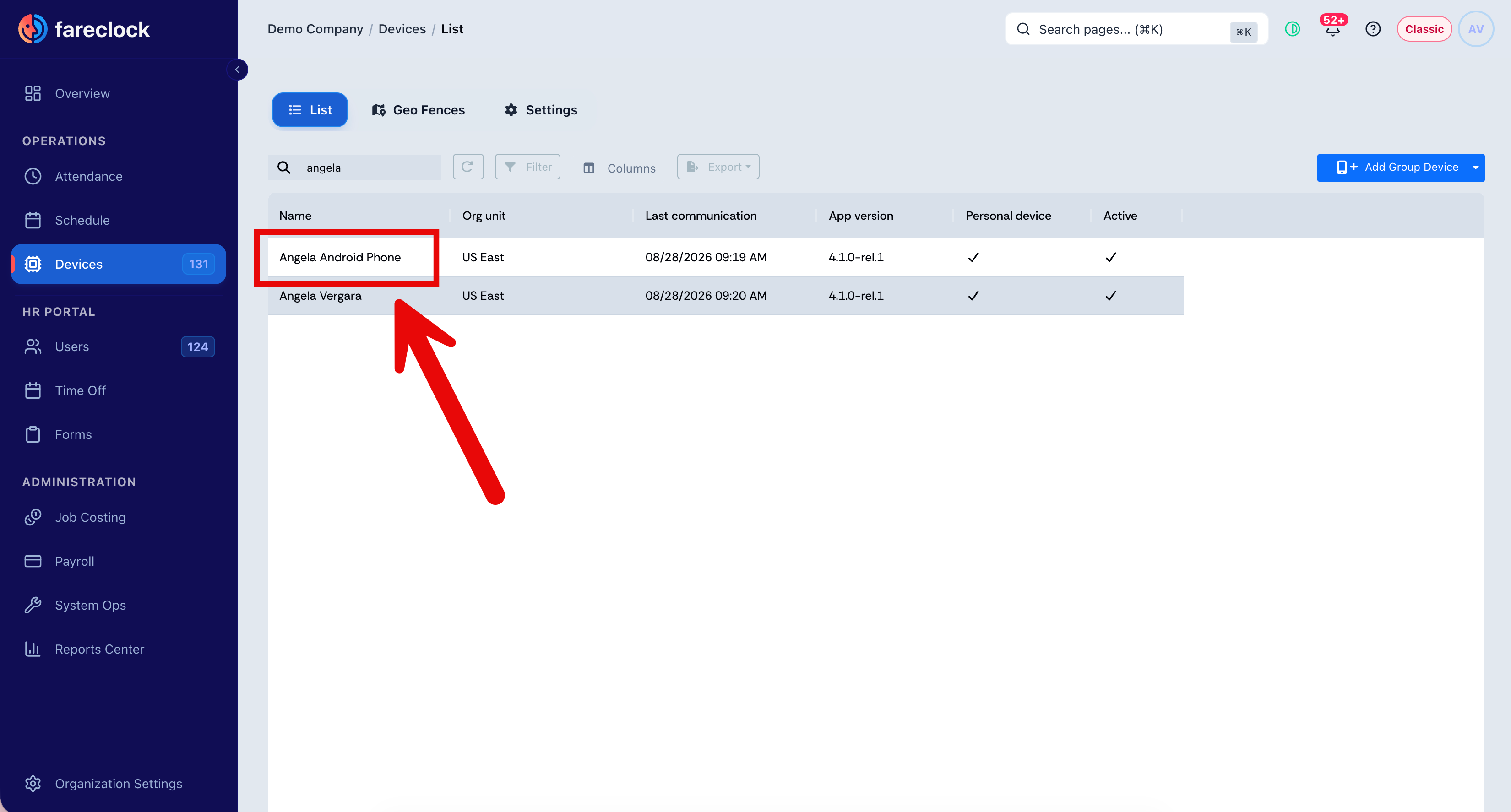Open Payroll in the sidebar
Viewport: 1511px width, 812px height.
(119, 562)
